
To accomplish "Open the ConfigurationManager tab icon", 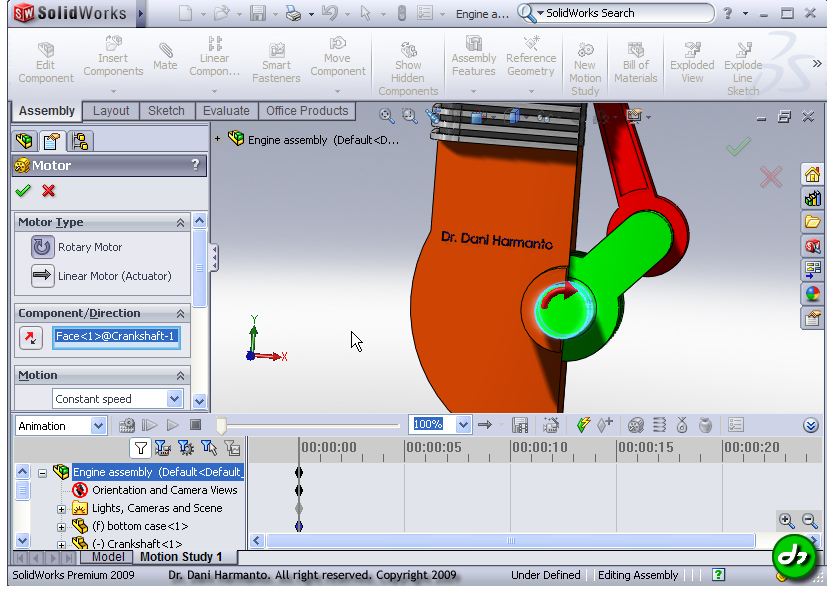I will tap(80, 141).
